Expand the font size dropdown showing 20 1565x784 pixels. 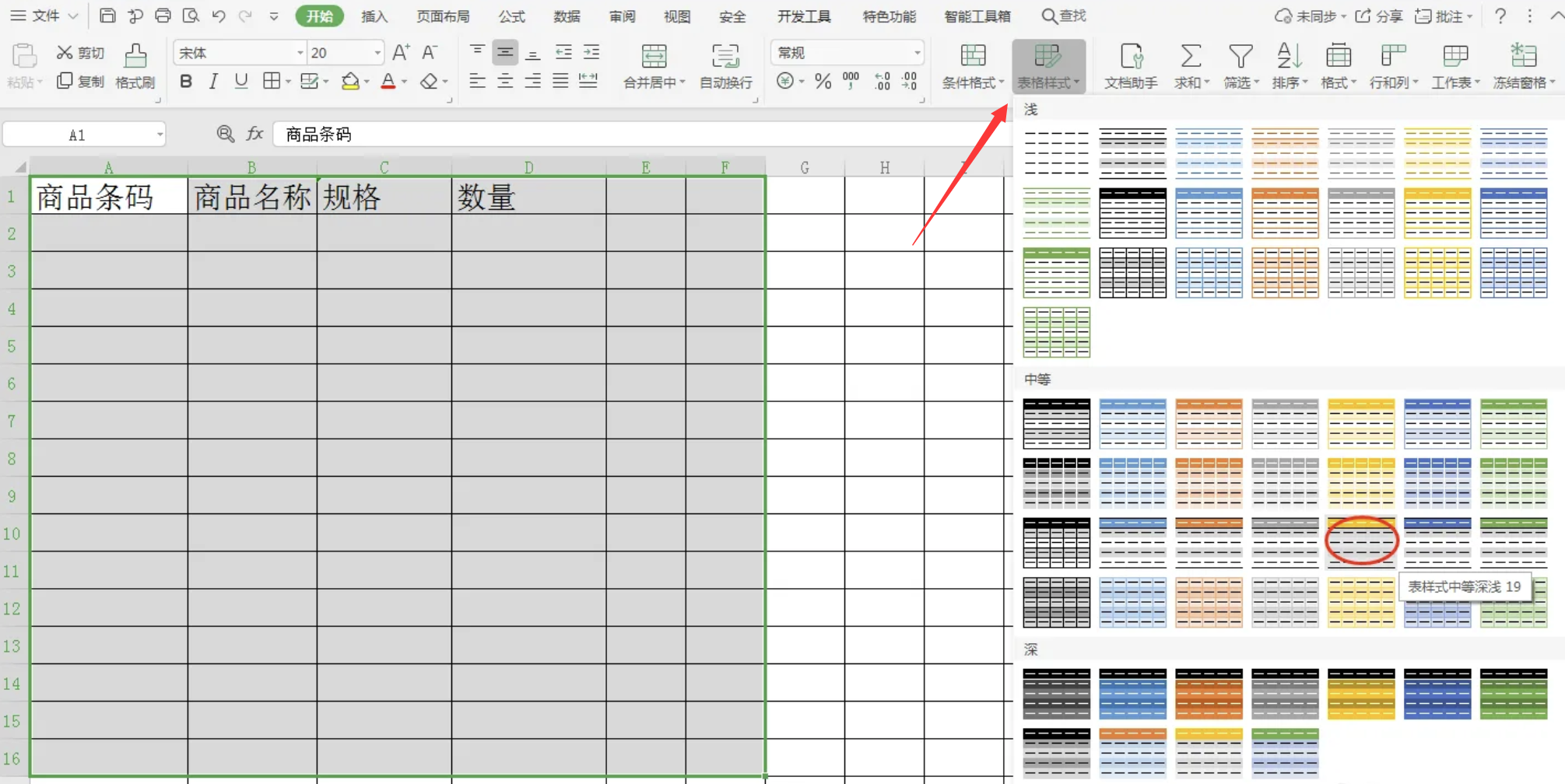click(377, 53)
